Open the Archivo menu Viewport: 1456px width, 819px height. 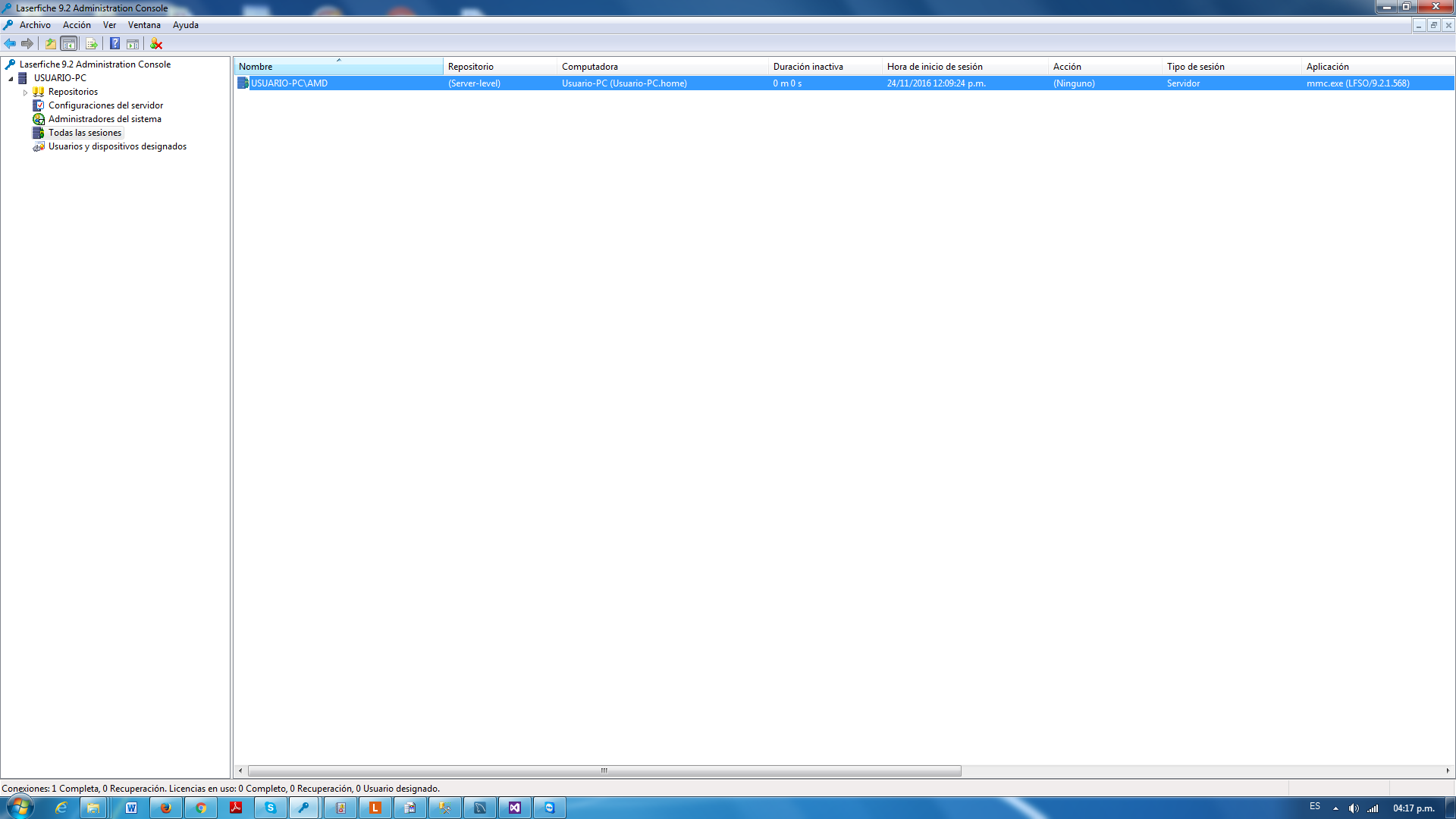click(x=35, y=25)
